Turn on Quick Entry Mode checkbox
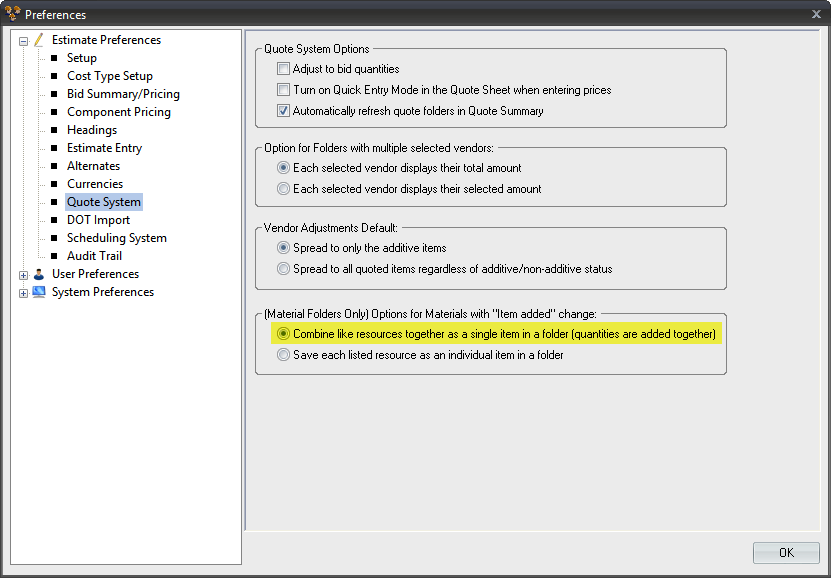 click(x=284, y=90)
